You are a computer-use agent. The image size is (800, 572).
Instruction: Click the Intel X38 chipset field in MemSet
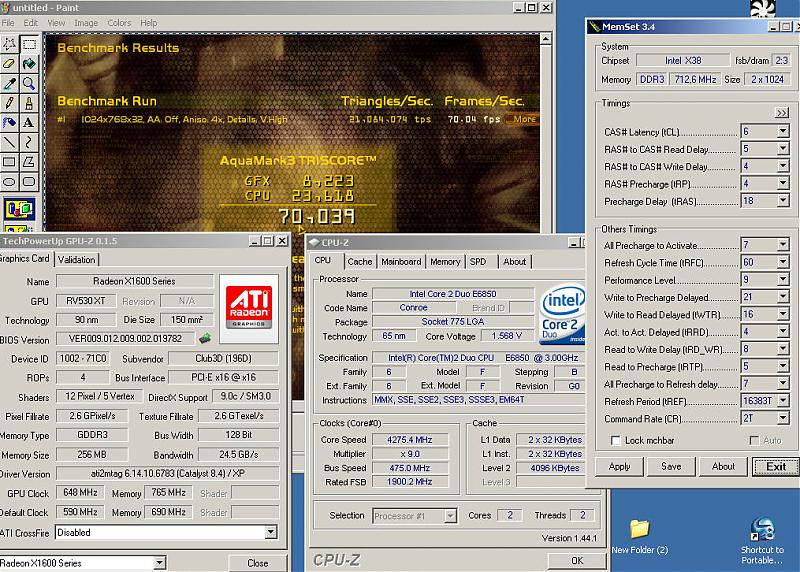click(x=683, y=60)
